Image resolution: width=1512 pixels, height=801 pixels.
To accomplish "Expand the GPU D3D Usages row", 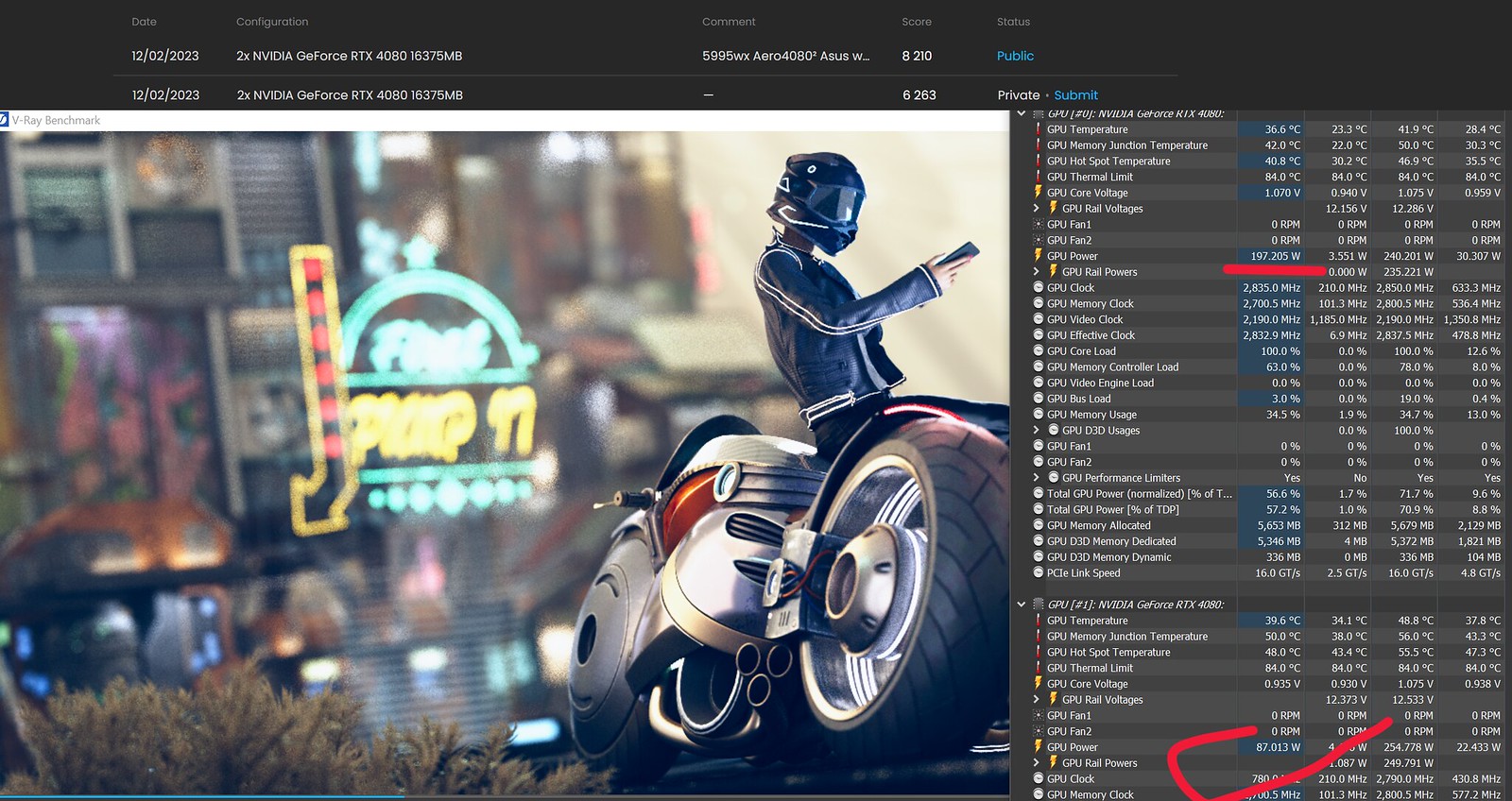I will (x=1037, y=430).
